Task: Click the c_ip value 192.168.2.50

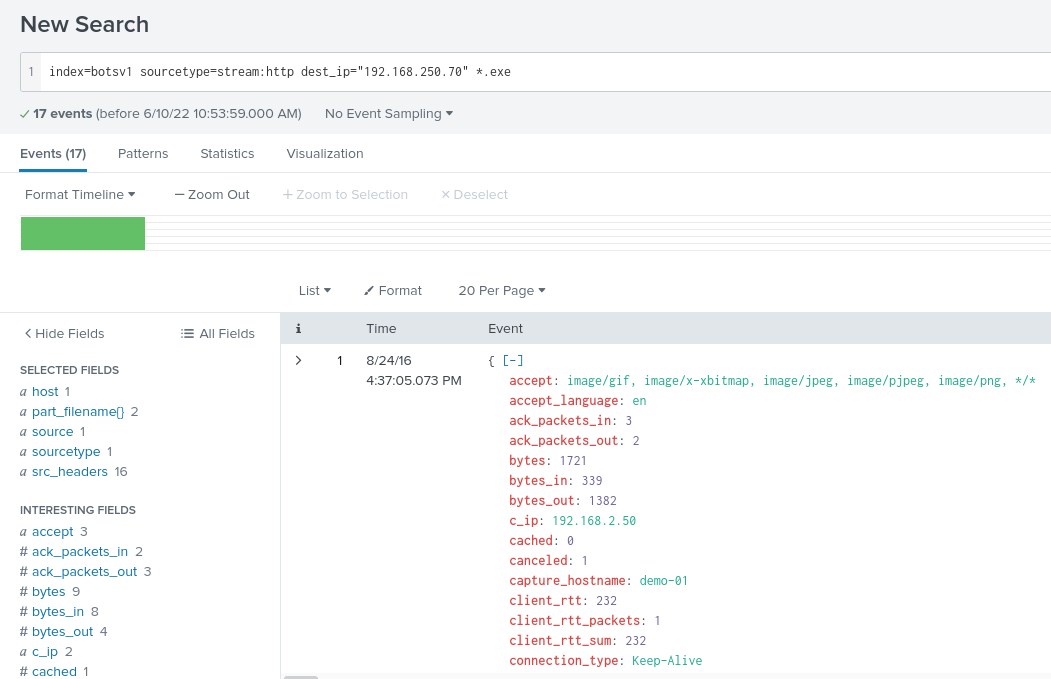Action: 594,521
